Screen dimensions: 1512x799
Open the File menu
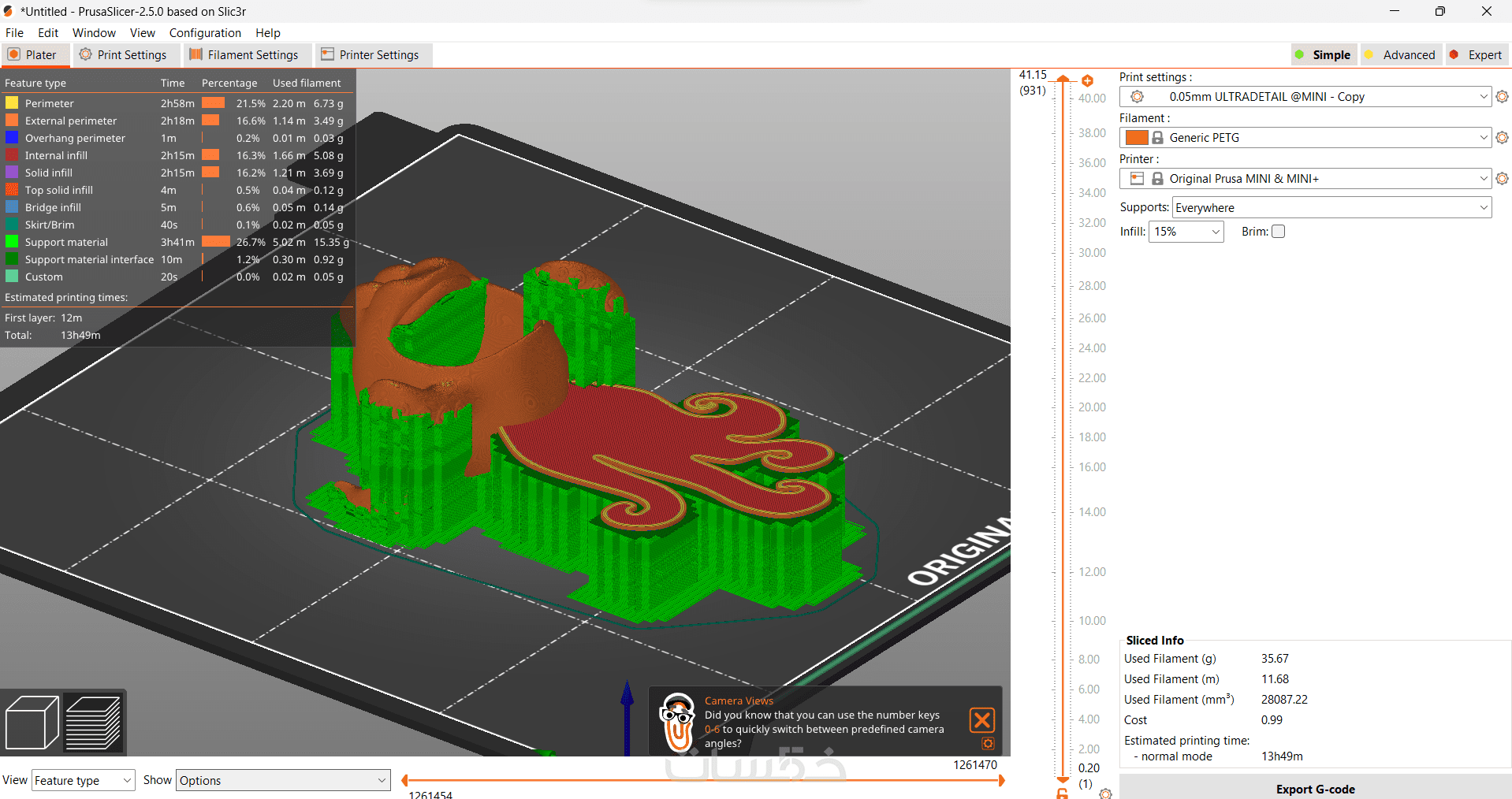[14, 33]
